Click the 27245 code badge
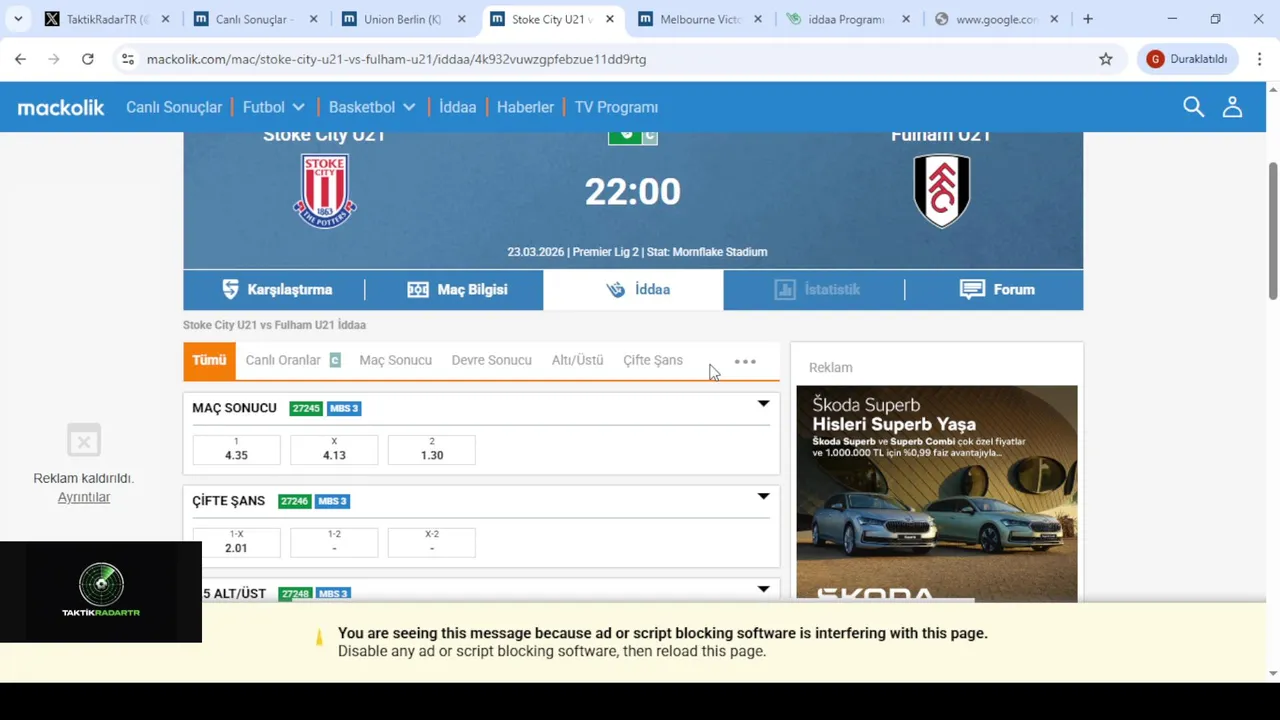 pos(306,408)
